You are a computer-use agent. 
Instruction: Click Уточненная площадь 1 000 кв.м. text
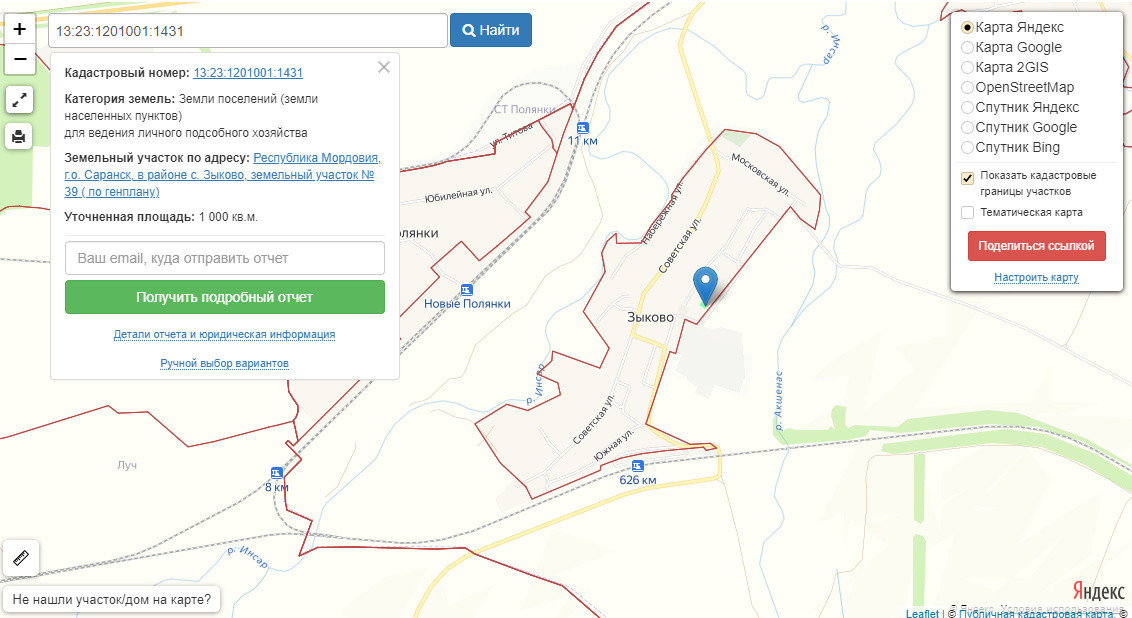click(x=161, y=217)
